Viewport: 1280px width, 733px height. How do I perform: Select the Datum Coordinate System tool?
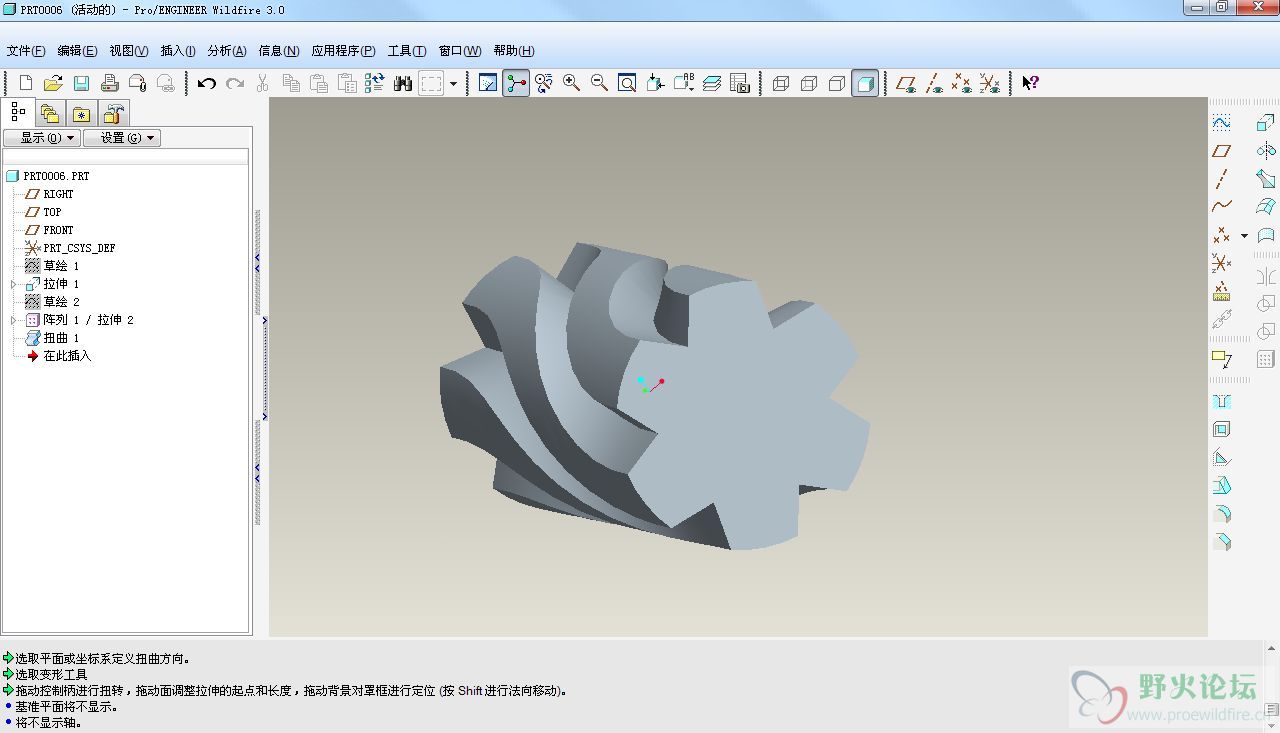tap(1221, 264)
